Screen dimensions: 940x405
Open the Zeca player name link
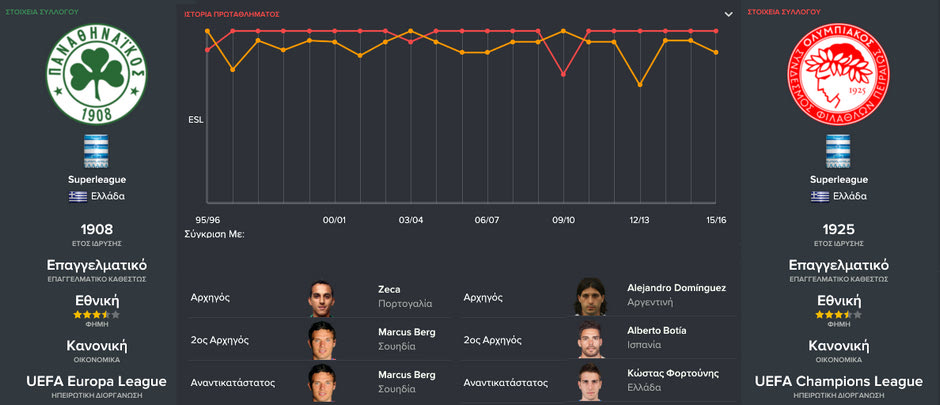(x=390, y=289)
